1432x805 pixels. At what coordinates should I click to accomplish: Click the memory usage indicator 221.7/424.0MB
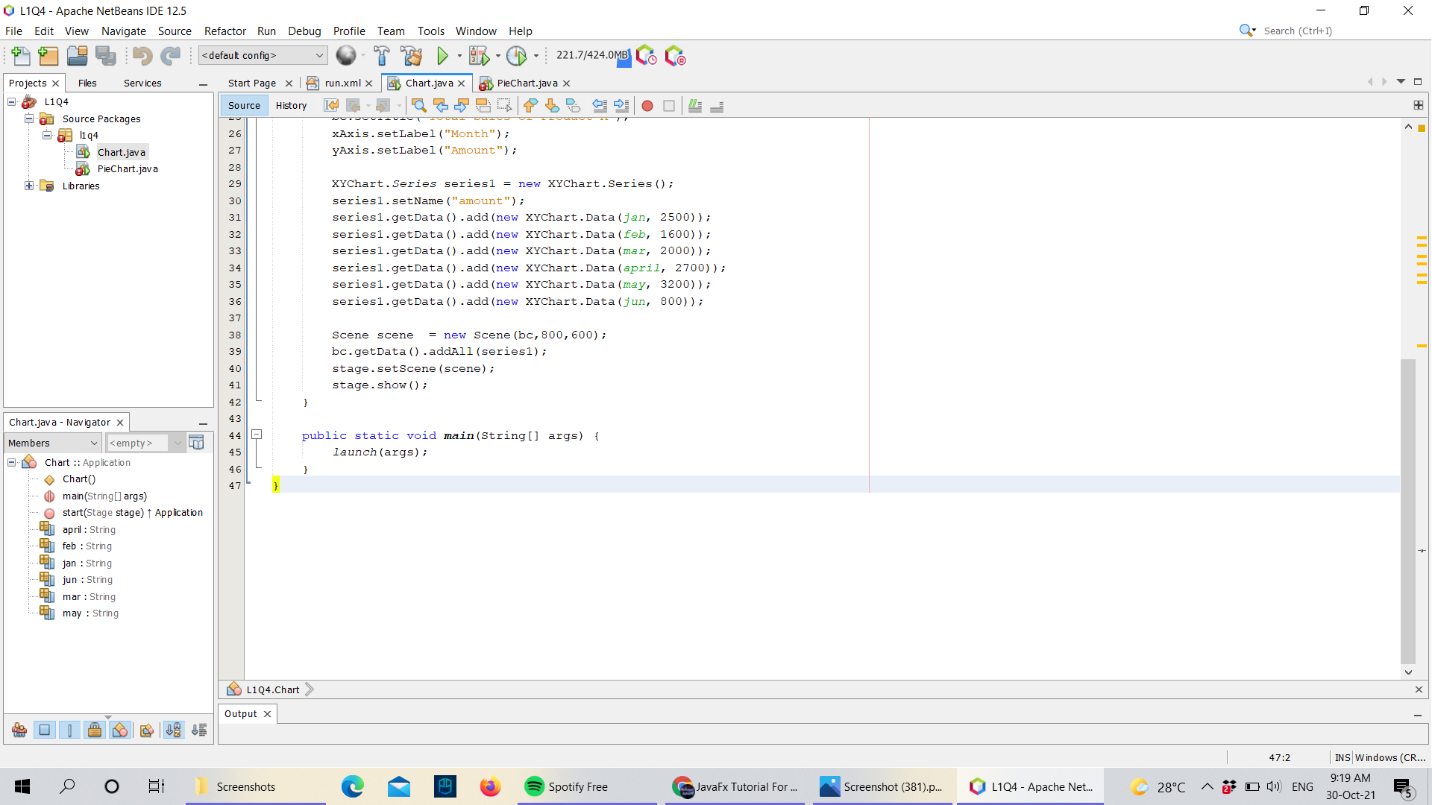coord(593,56)
